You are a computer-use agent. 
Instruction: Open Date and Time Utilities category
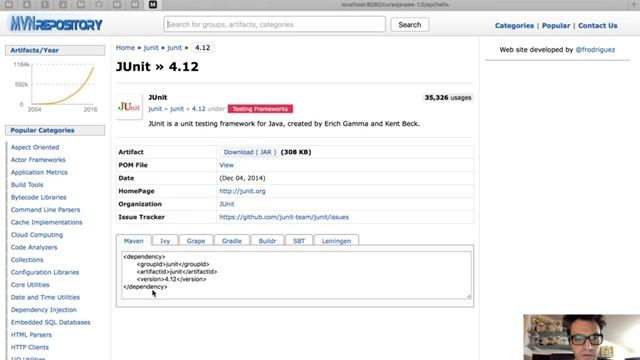click(x=45, y=298)
